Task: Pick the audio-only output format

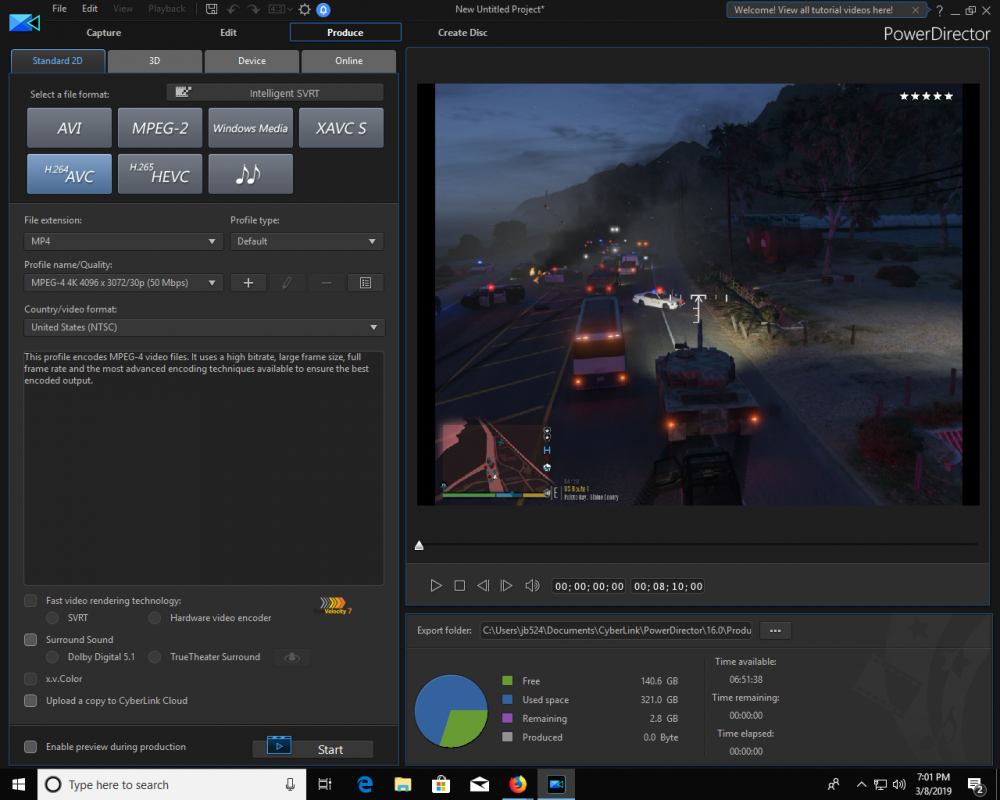Action: (250, 173)
